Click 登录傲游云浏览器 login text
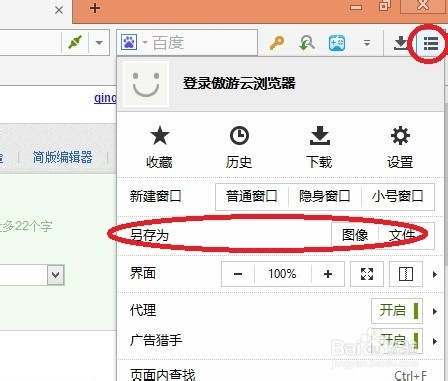Image resolution: width=448 pixels, height=381 pixels. 239,83
